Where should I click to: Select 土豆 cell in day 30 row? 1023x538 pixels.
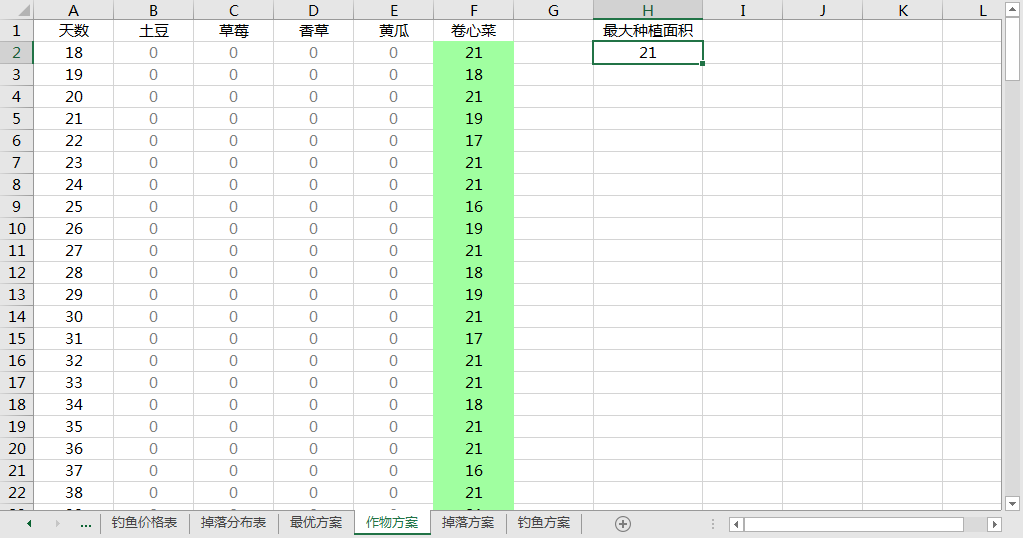point(153,317)
